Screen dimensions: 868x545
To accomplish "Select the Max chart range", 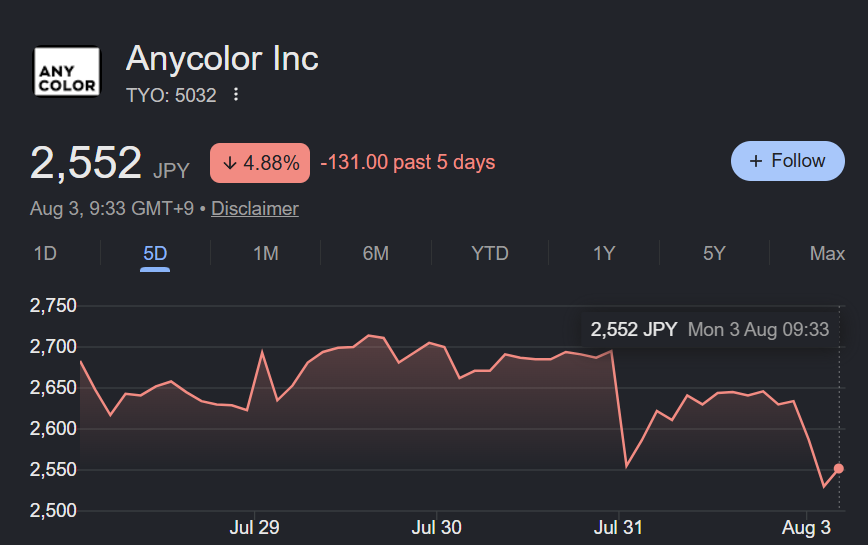I will click(827, 253).
